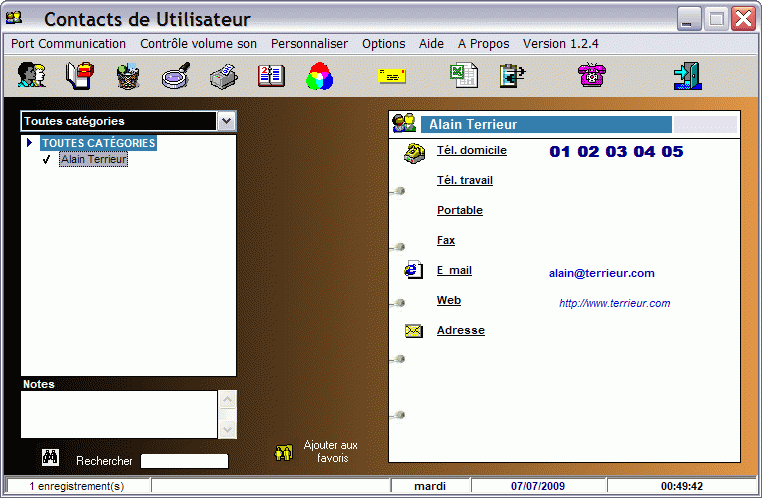
Task: Click the Alain Terrieur name header
Action: 546,124
